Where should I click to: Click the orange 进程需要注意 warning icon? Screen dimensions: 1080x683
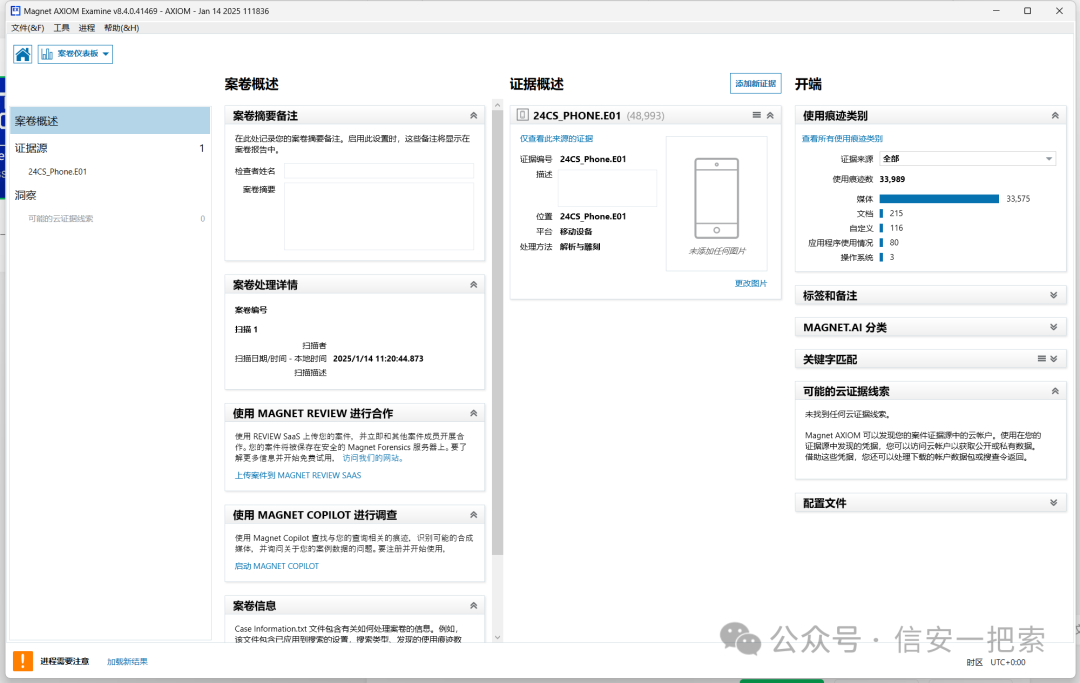click(23, 661)
